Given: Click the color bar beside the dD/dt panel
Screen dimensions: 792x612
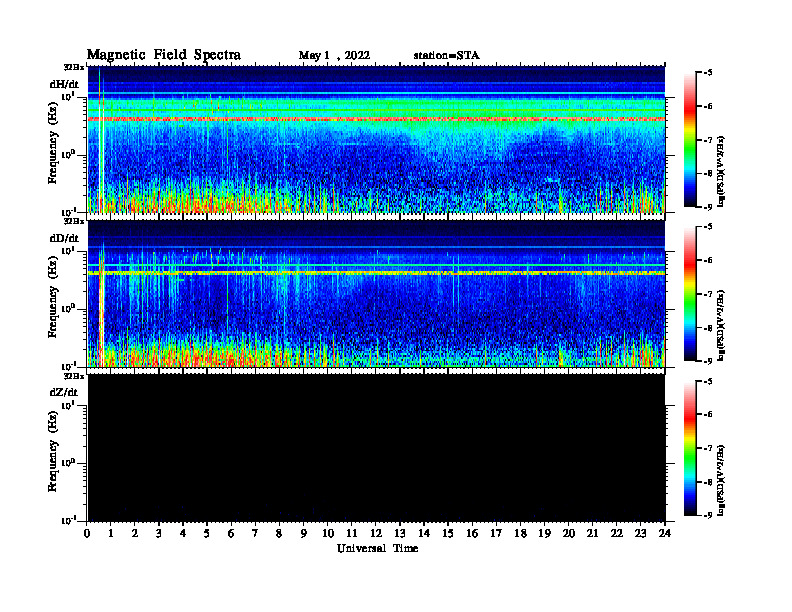Looking at the screenshot, I should (x=689, y=294).
